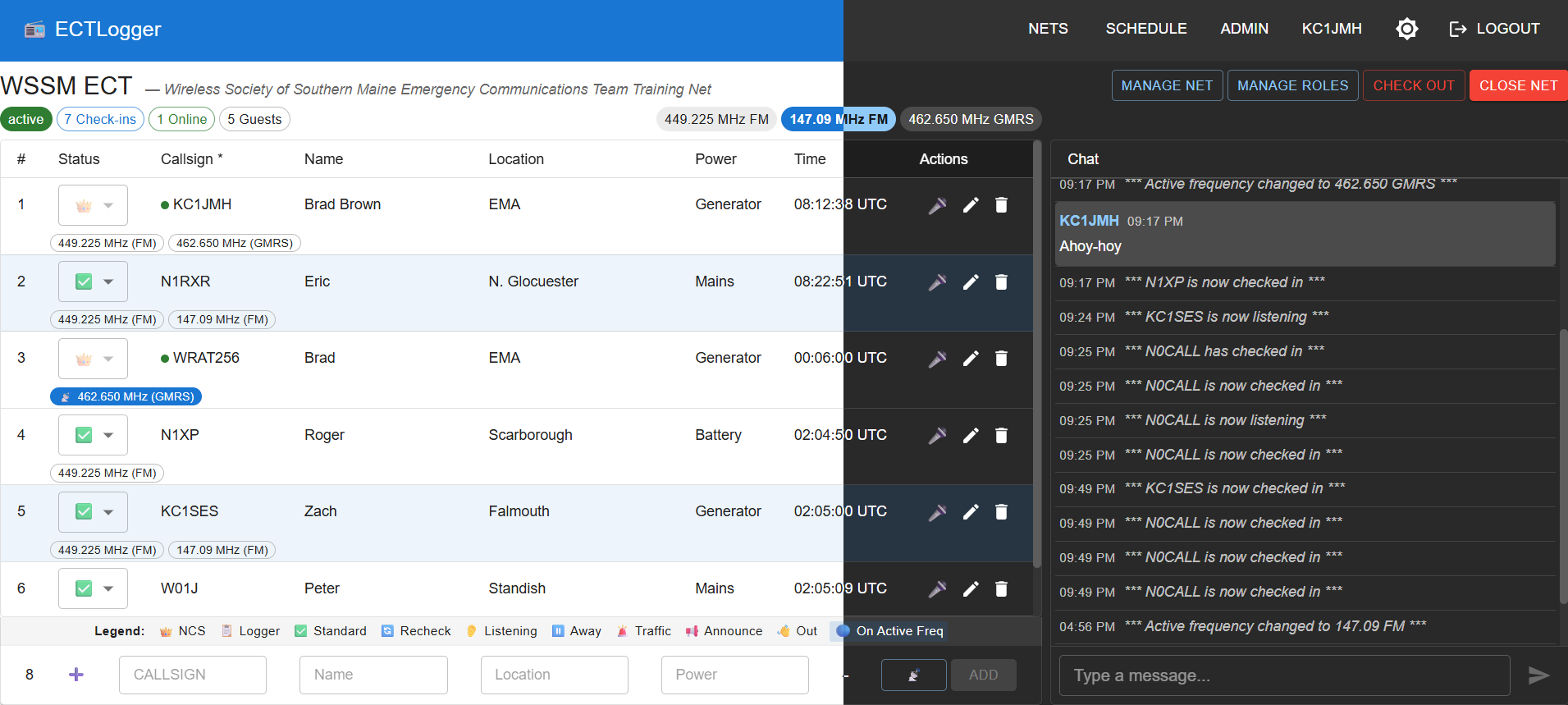1568x705 pixels.
Task: Expand the status dropdown for N1XP
Action: pyautogui.click(x=93, y=435)
